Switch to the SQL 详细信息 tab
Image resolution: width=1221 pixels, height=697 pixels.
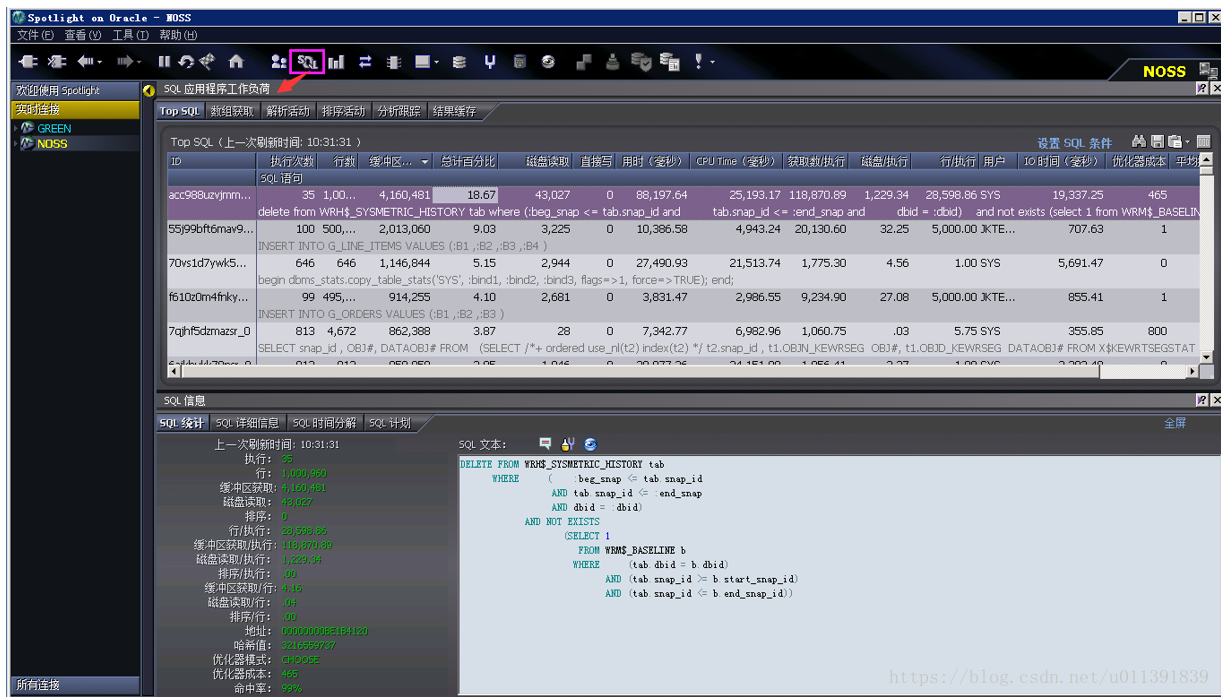247,423
